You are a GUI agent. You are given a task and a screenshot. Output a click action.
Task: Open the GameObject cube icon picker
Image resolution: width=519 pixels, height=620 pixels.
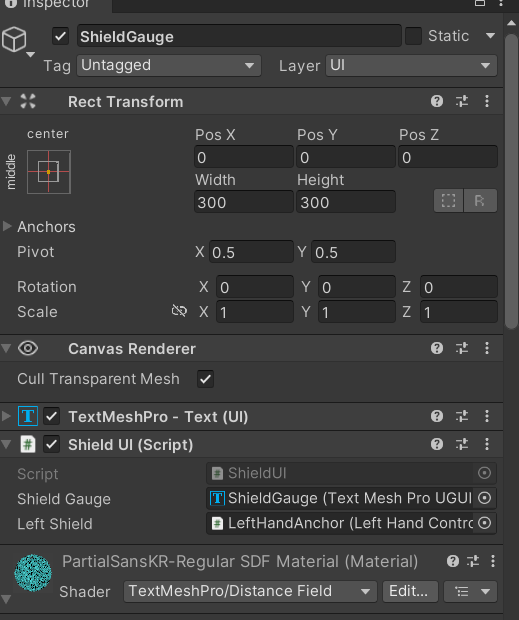15,40
